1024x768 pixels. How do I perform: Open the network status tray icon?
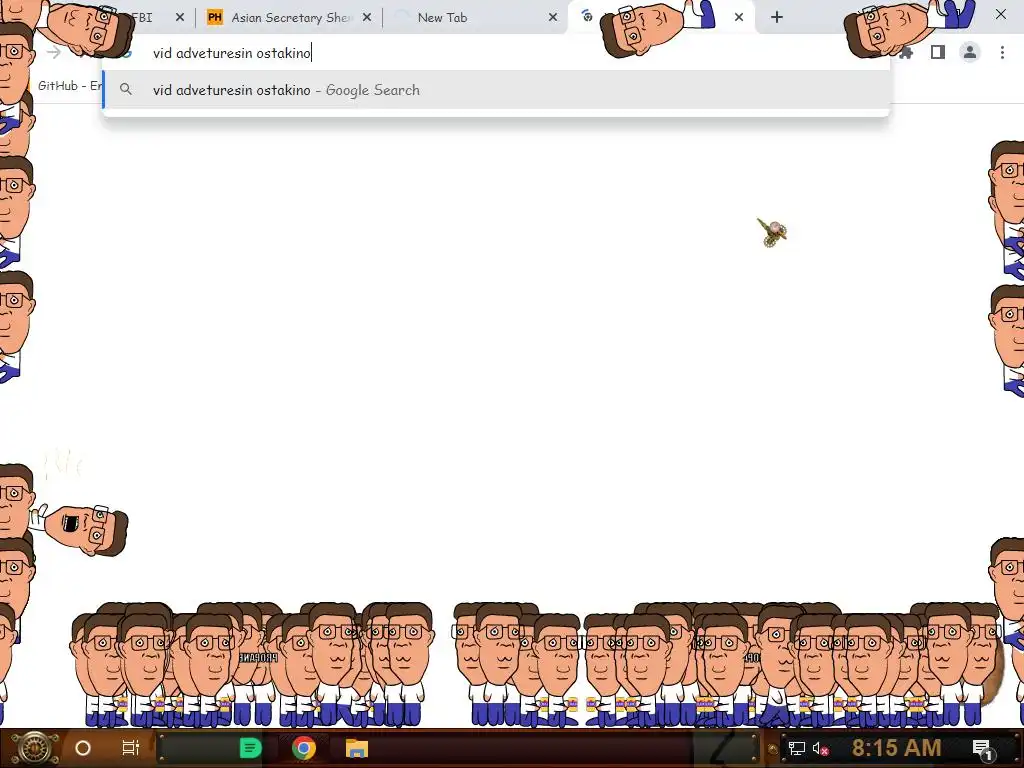[797, 748]
